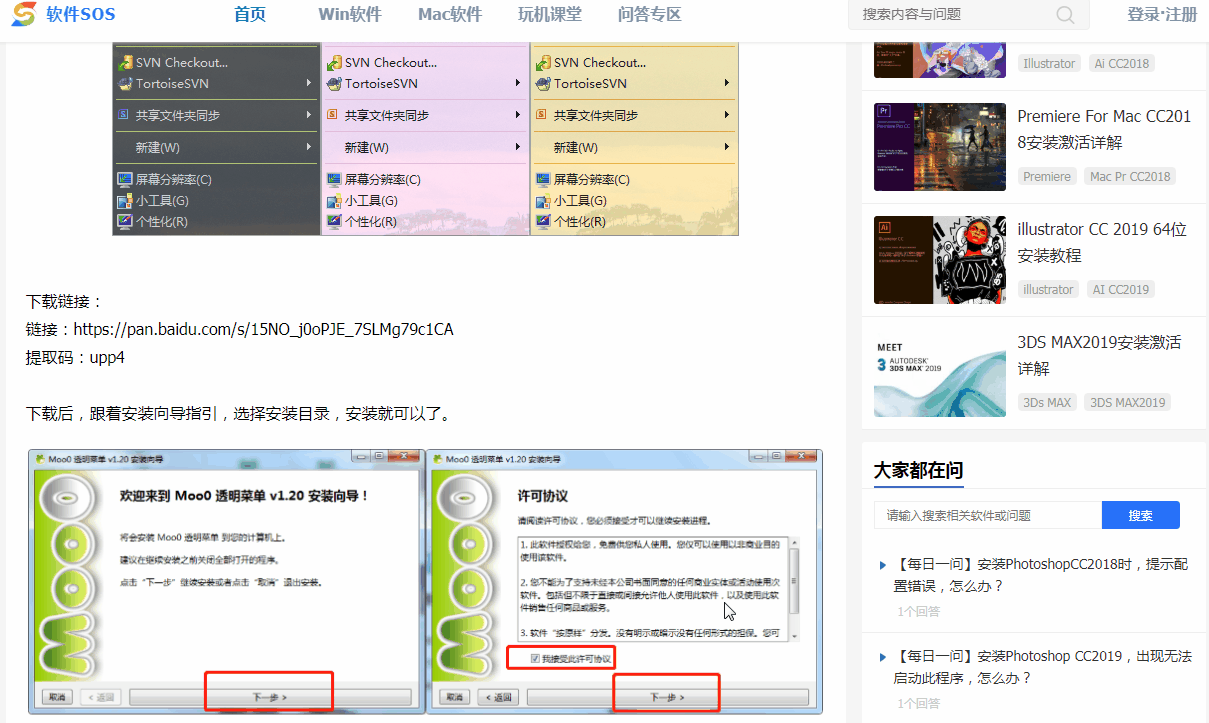Expand TortoiseSVN submenu arrow in dark menu
The height and width of the screenshot is (723, 1209).
(310, 83)
